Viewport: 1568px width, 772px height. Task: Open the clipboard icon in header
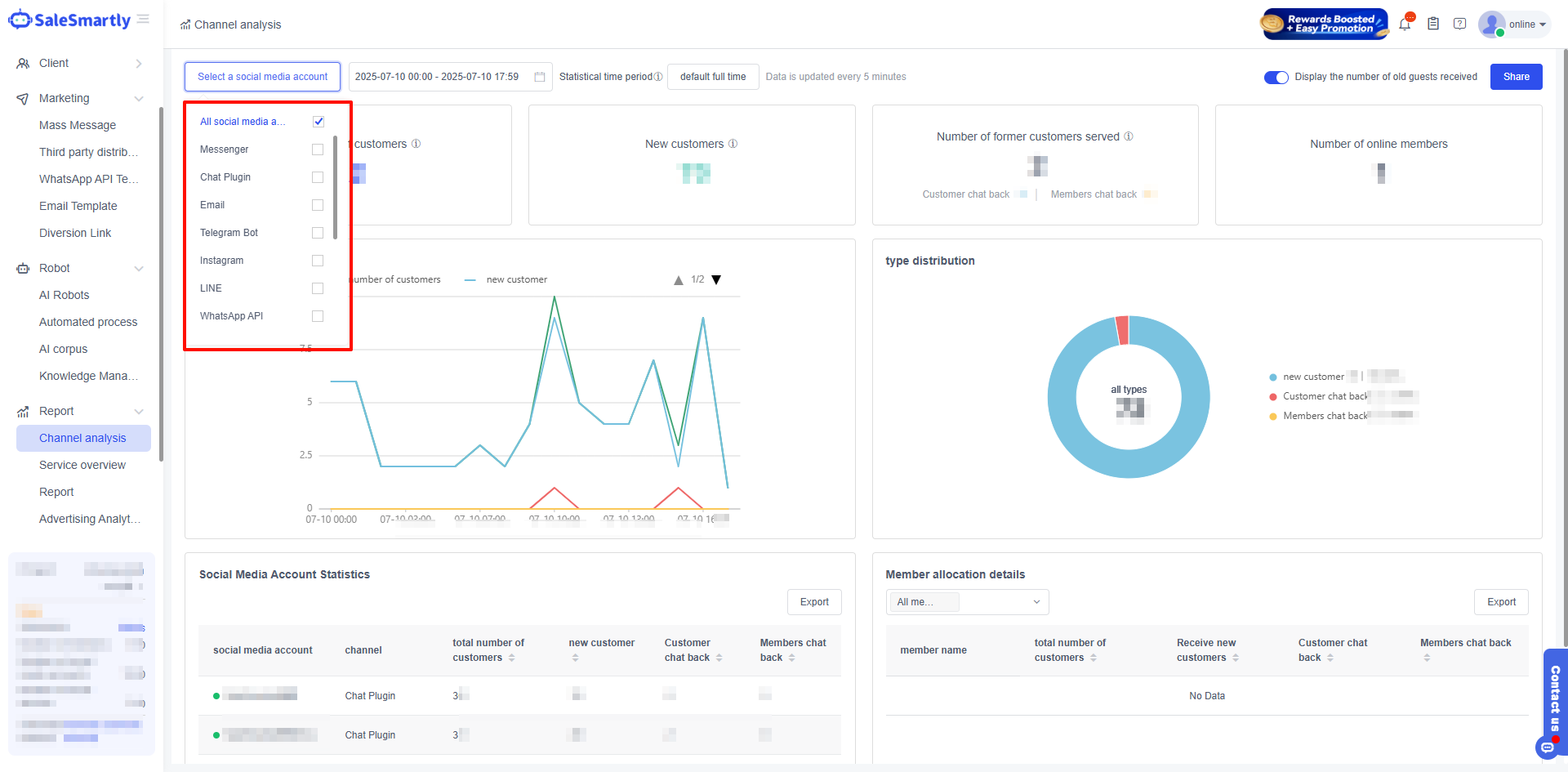(x=1433, y=25)
